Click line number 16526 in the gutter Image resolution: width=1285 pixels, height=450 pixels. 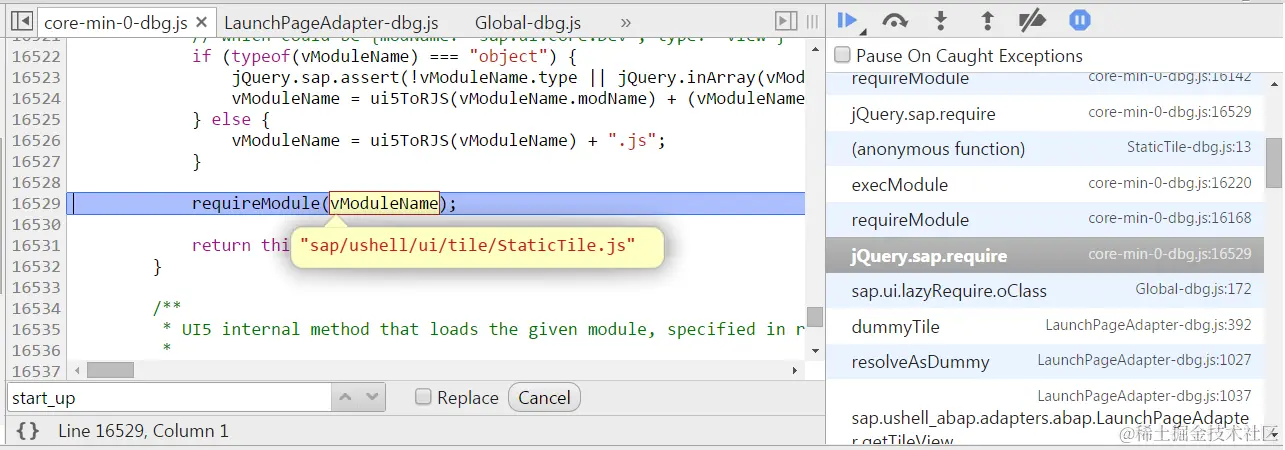click(37, 140)
